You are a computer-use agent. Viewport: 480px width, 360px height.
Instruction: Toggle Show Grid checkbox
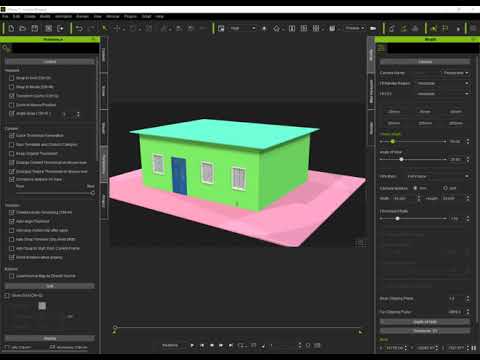click(7, 295)
